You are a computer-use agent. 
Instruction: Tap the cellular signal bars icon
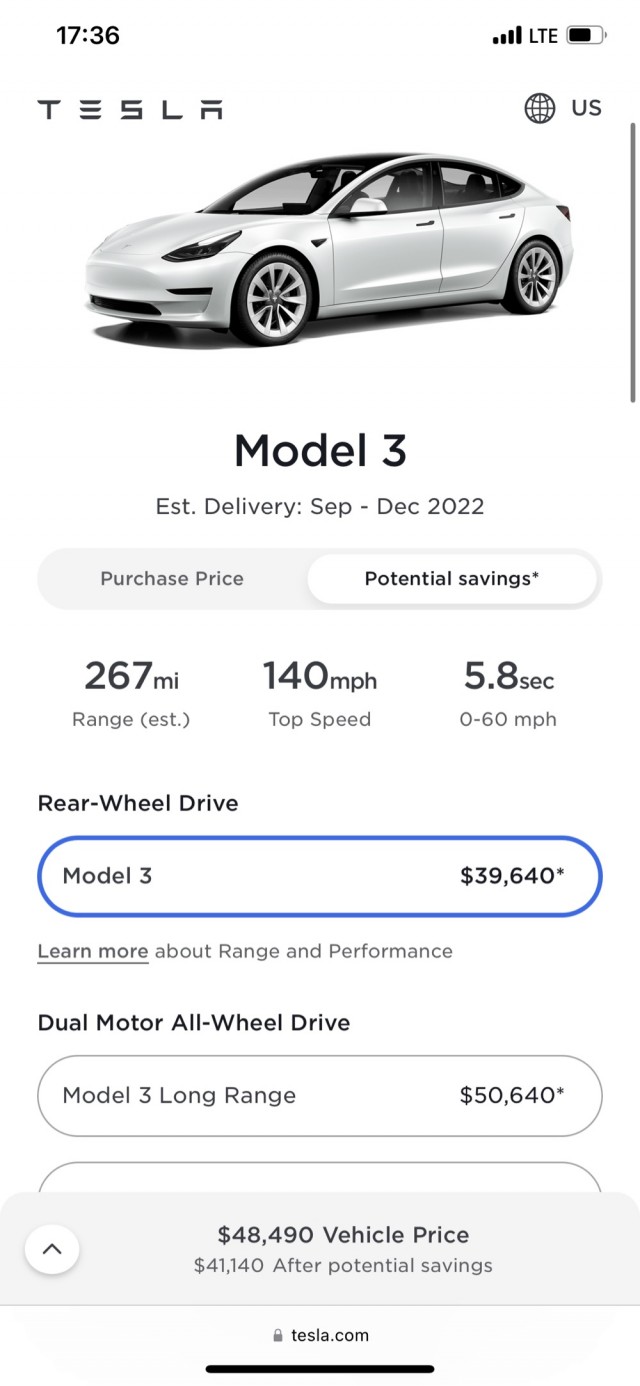click(x=507, y=36)
